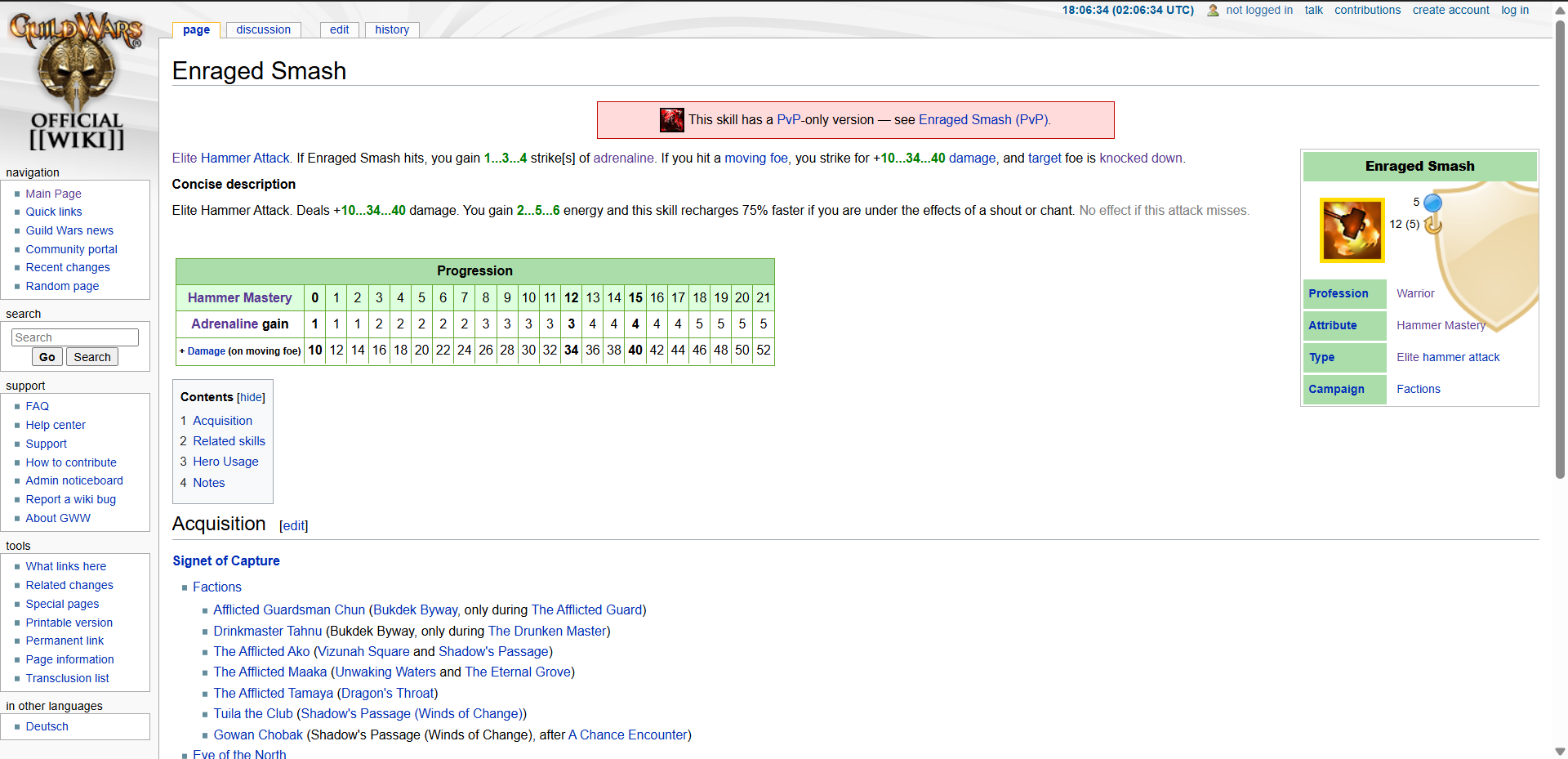This screenshot has width=1568, height=759.
Task: Open About GWW
Action: click(58, 518)
